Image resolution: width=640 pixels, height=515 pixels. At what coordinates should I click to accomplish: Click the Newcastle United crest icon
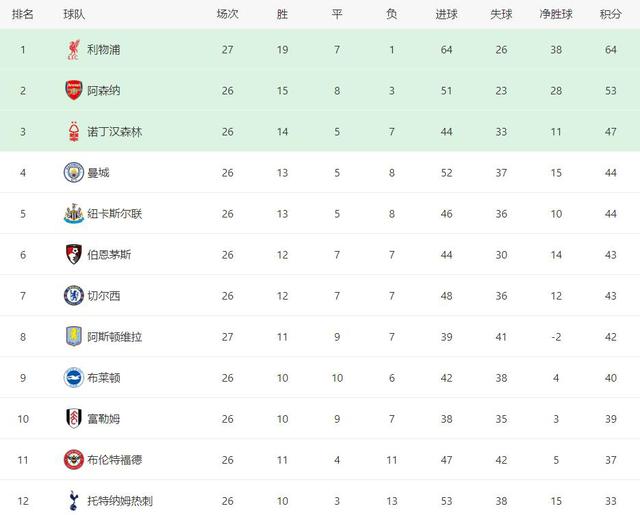click(73, 214)
